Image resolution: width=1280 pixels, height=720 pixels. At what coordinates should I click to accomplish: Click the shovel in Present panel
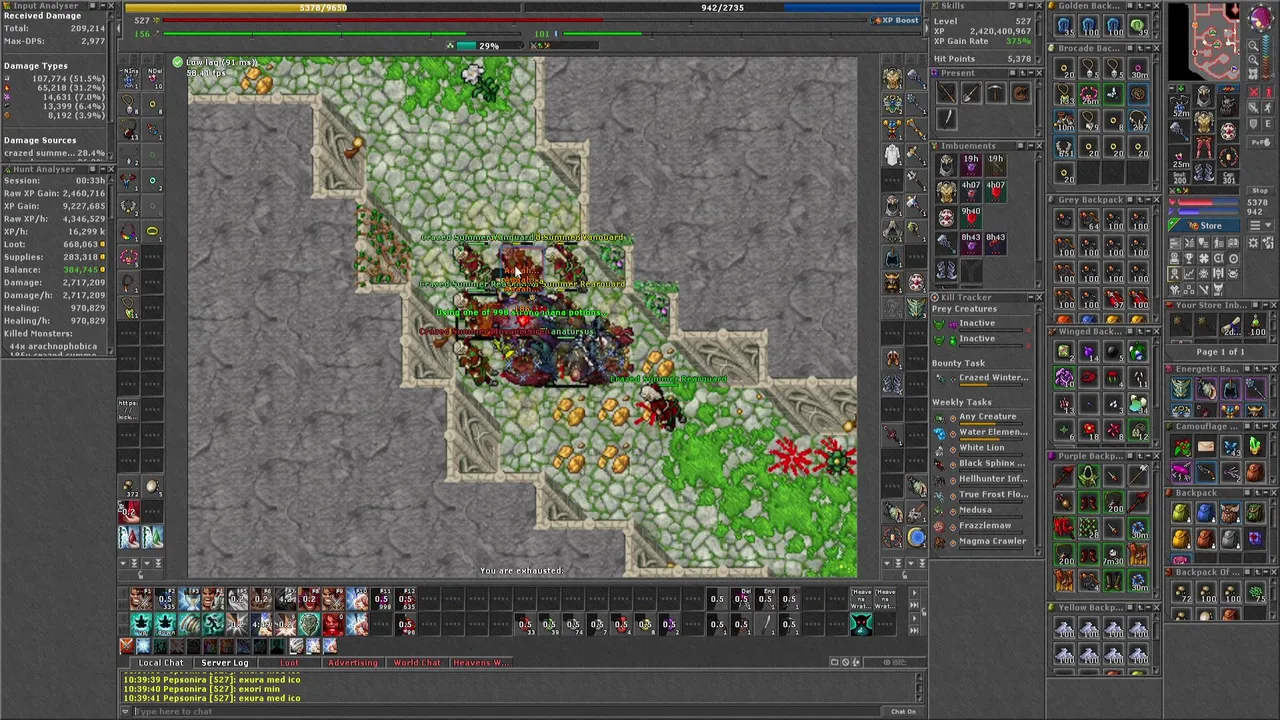pyautogui.click(x=971, y=92)
